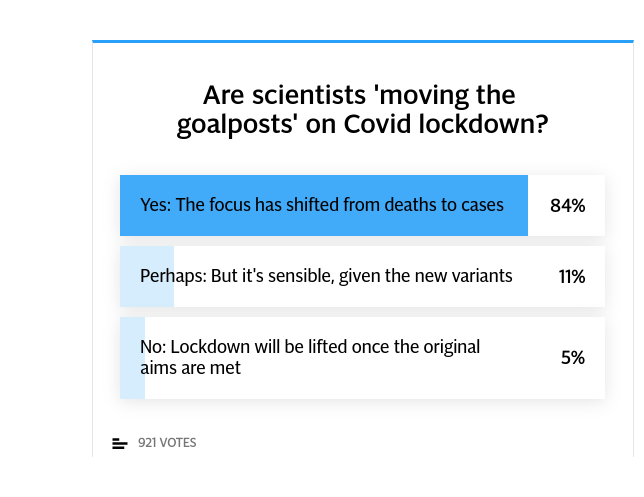
Task: Choose the "Perhaps: But it's sensible" answer
Action: tap(326, 276)
